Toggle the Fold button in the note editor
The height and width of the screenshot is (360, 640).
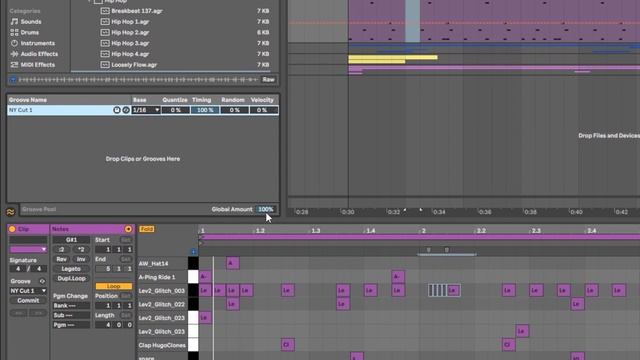tap(147, 229)
